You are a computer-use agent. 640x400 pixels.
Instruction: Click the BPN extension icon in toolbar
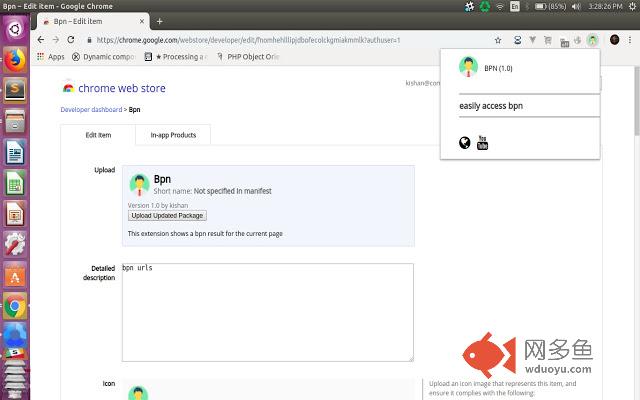point(592,40)
